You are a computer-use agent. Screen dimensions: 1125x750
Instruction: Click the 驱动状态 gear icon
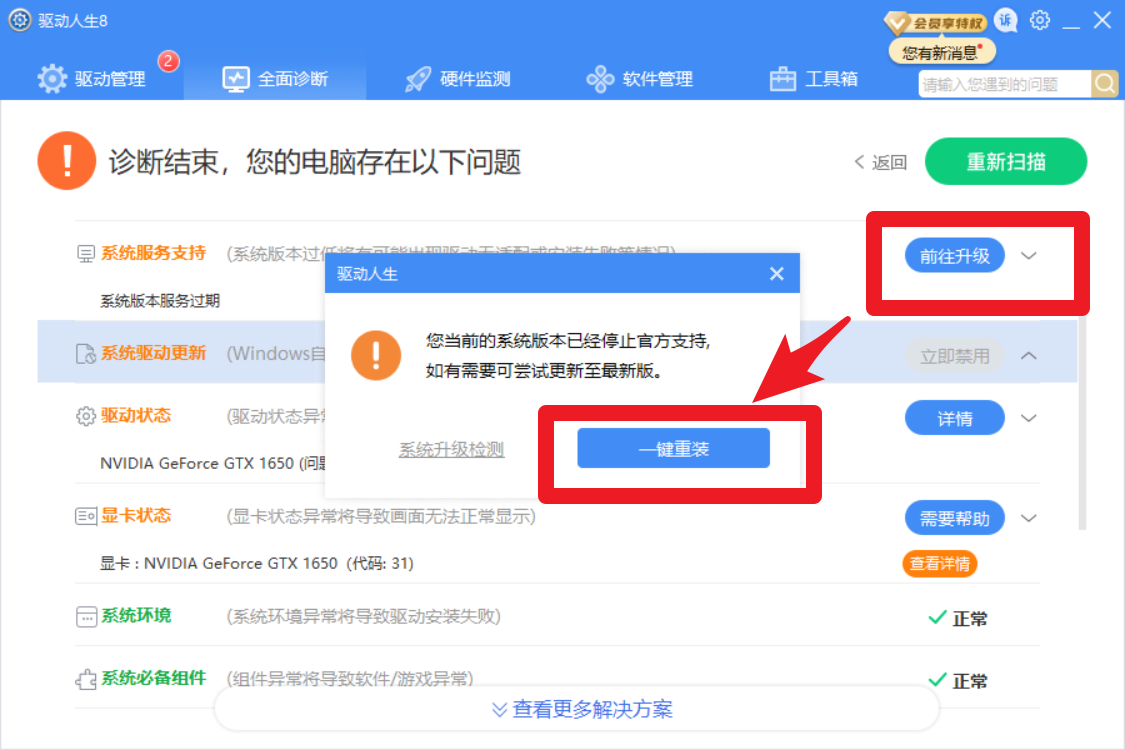[x=85, y=416]
